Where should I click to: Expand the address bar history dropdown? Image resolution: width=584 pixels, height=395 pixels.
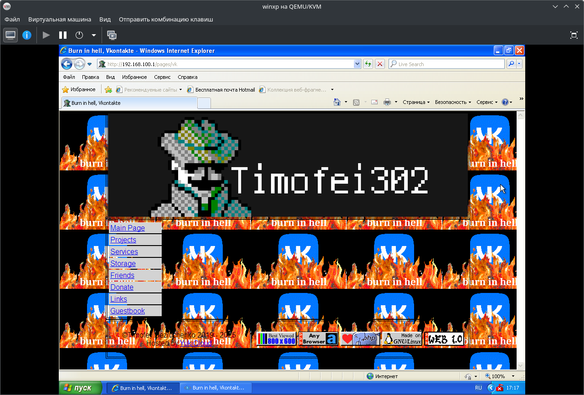click(x=357, y=64)
